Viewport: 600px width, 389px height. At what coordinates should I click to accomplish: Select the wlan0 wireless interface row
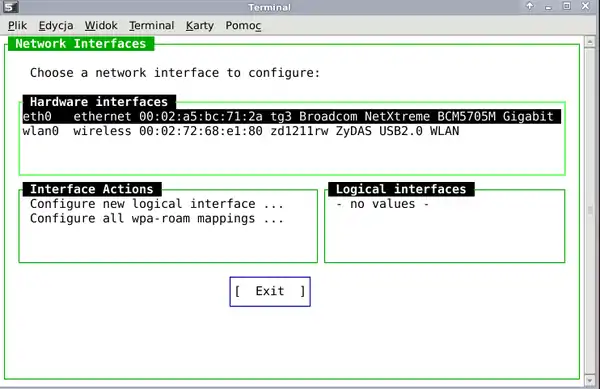[292, 131]
